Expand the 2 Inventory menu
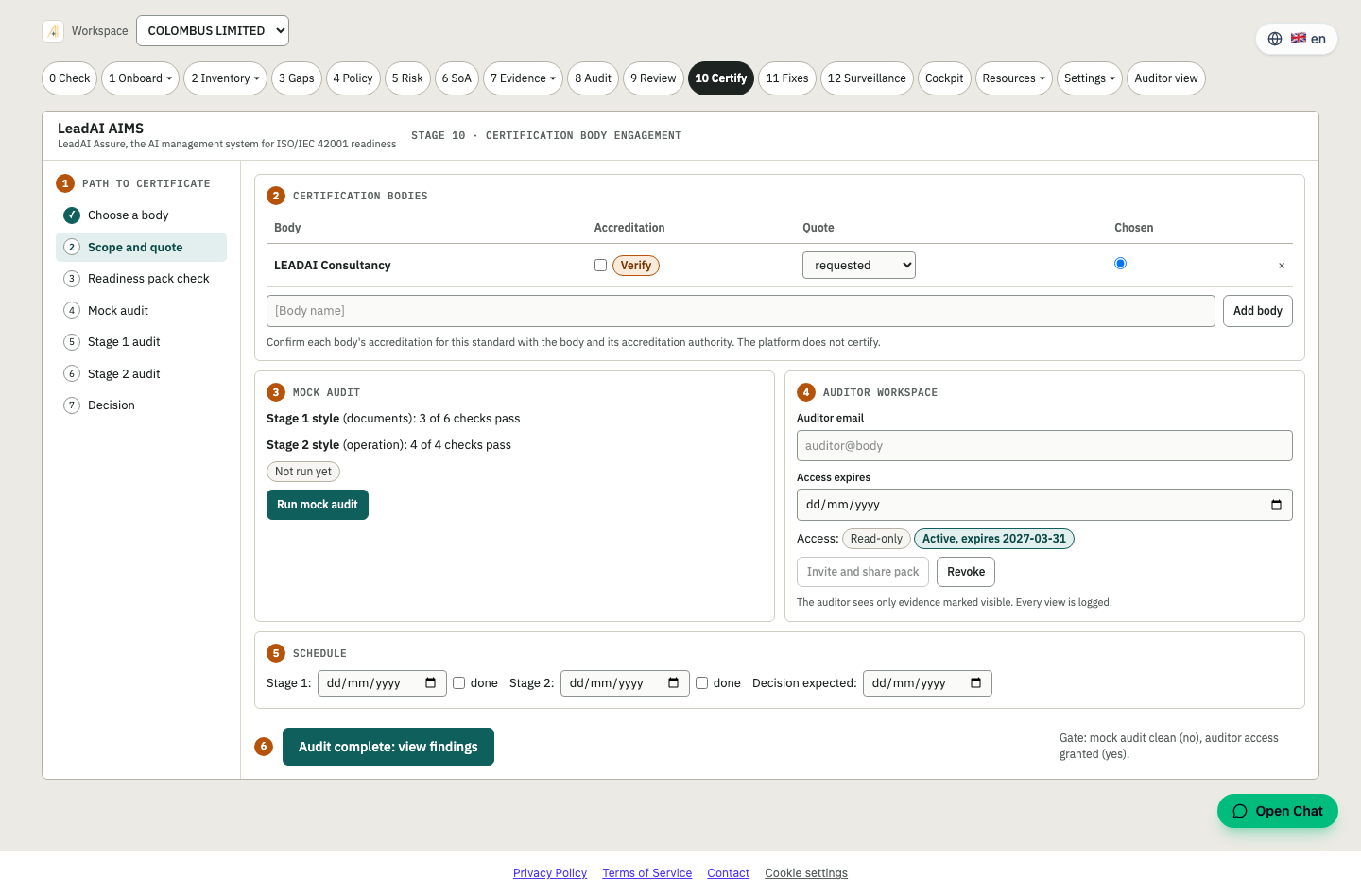 click(225, 78)
